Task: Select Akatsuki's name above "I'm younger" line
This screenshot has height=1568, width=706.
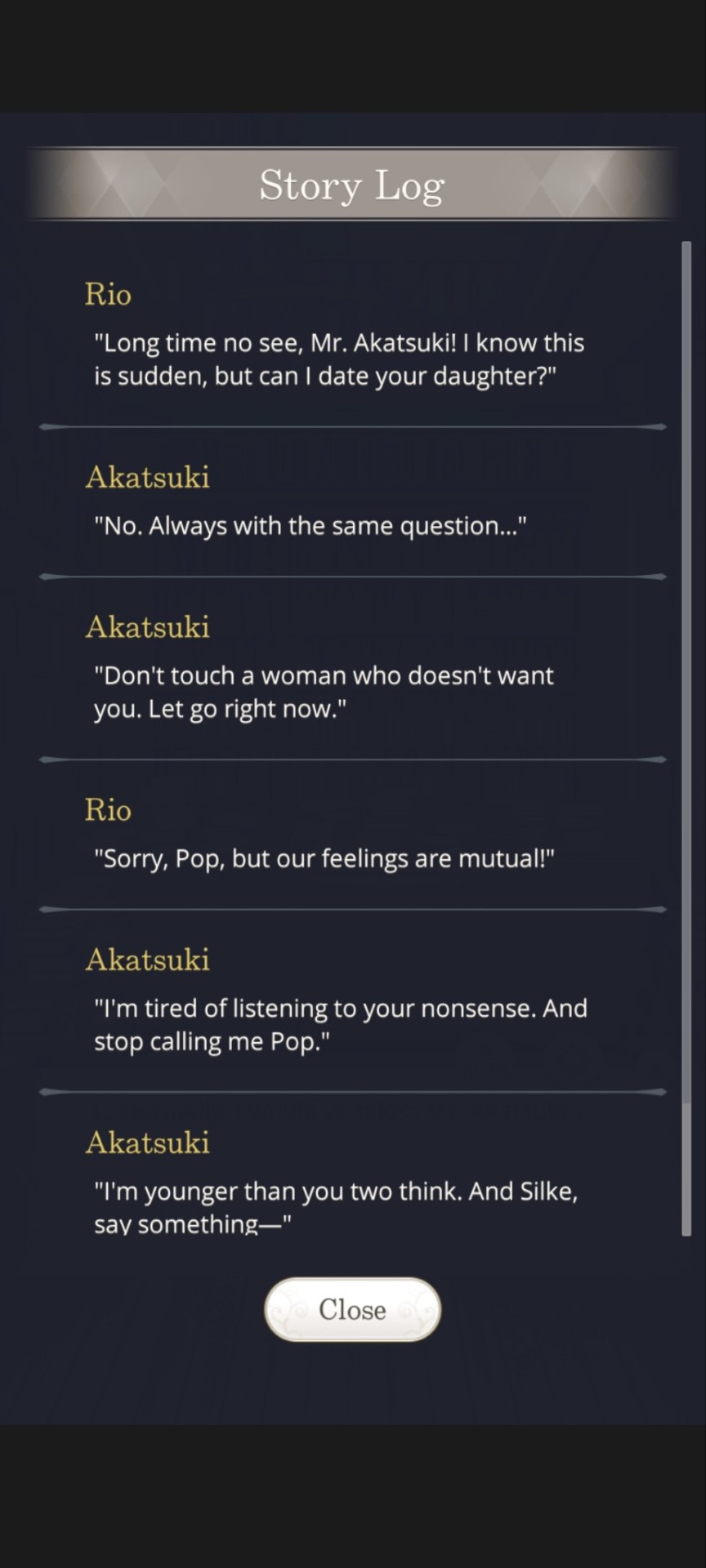Action: [147, 1143]
